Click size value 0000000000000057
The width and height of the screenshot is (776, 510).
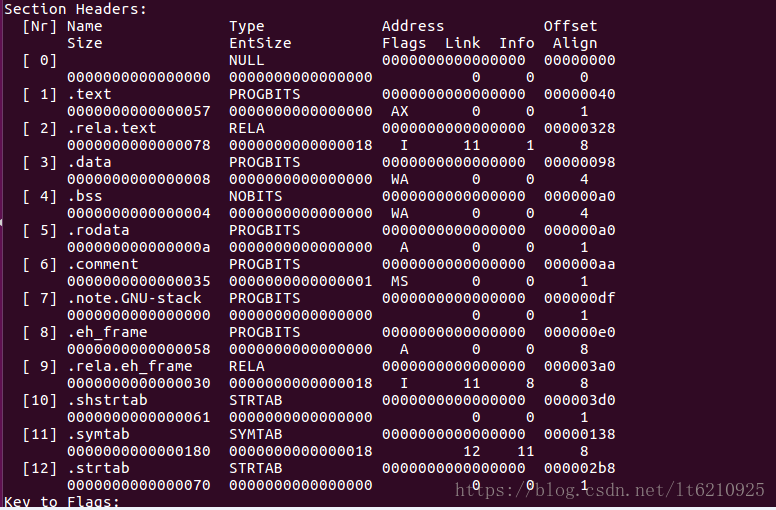[139, 111]
